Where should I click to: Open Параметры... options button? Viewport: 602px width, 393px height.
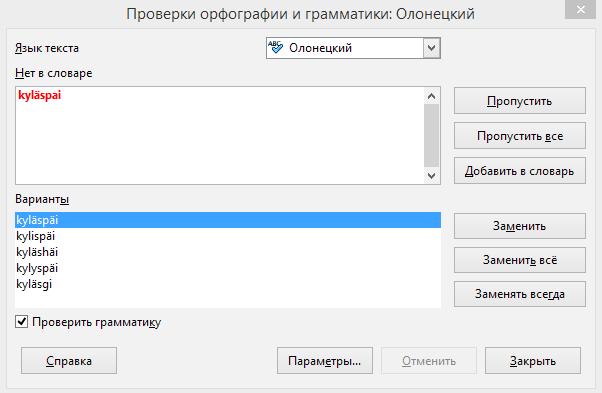(325, 361)
